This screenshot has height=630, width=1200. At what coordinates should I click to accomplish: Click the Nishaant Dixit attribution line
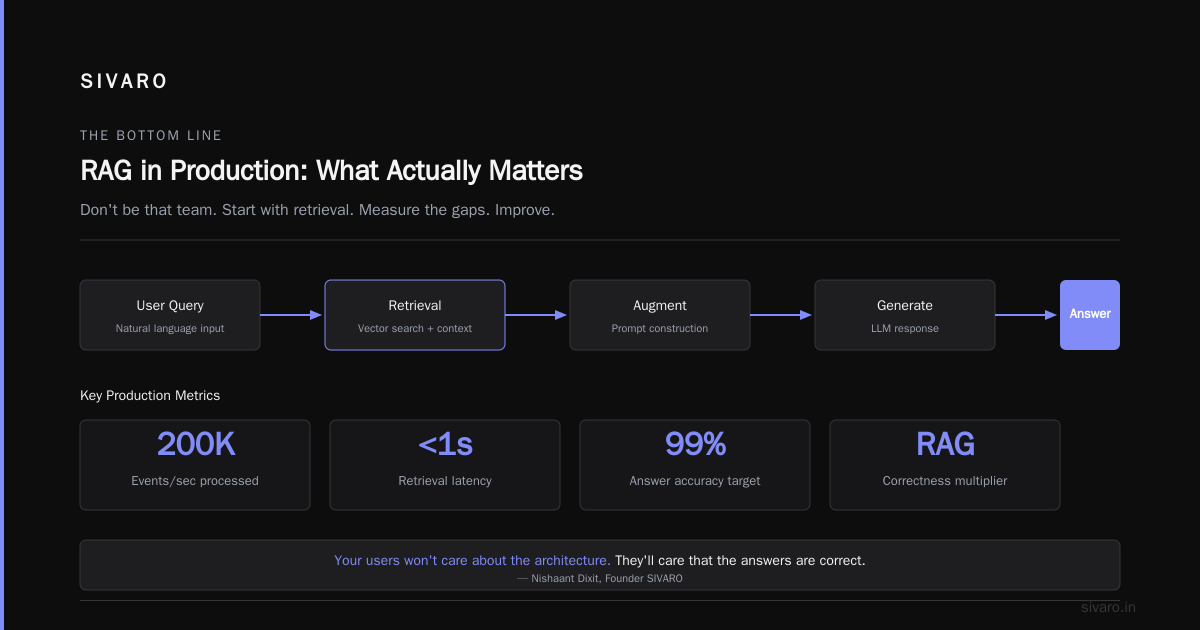tap(600, 579)
